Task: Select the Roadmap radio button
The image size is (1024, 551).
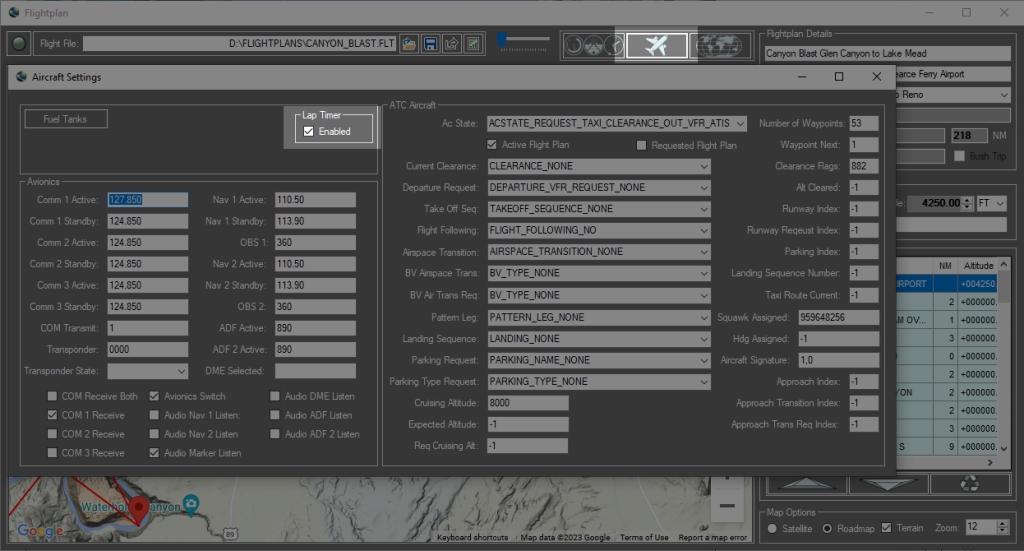Action: (827, 528)
